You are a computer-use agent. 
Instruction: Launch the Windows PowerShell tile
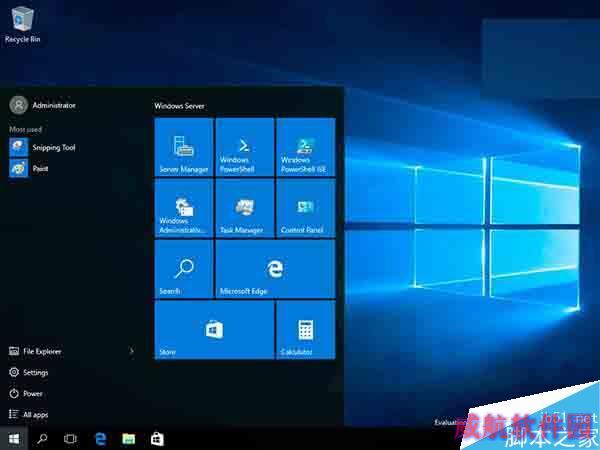pos(244,148)
